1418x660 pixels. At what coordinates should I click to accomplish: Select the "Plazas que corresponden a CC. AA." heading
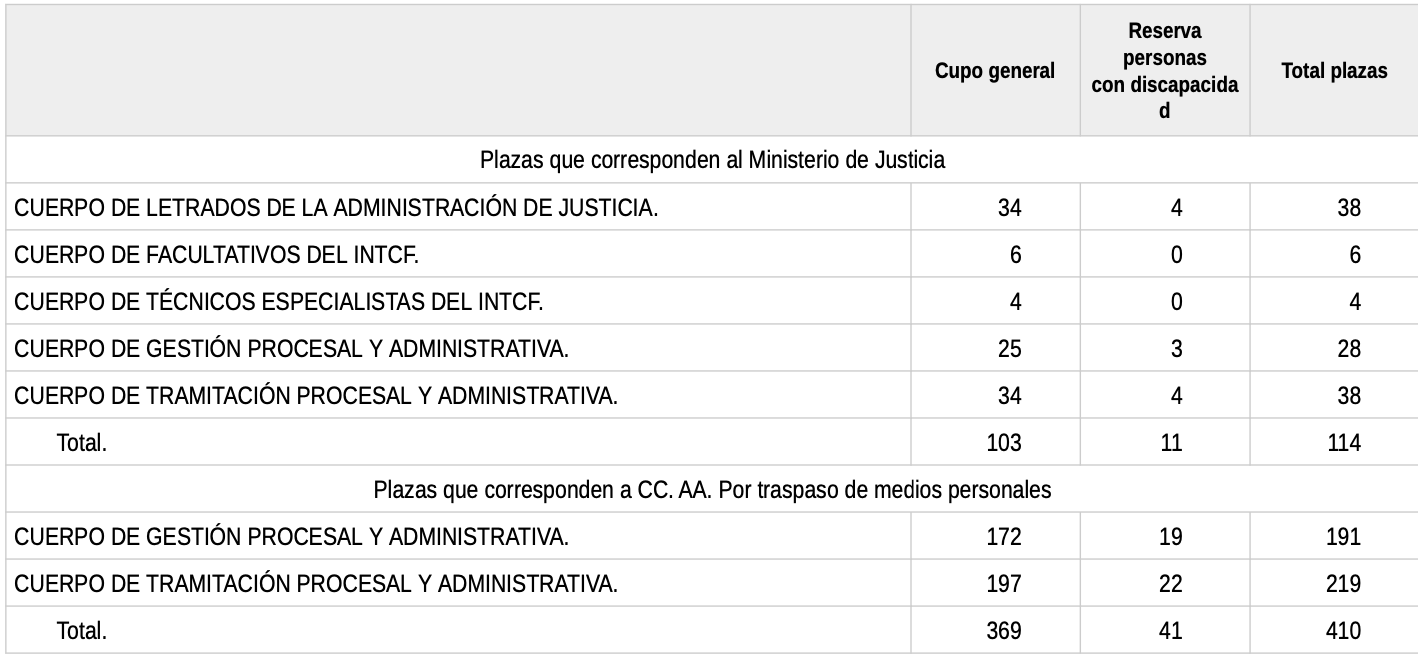pyautogui.click(x=712, y=491)
